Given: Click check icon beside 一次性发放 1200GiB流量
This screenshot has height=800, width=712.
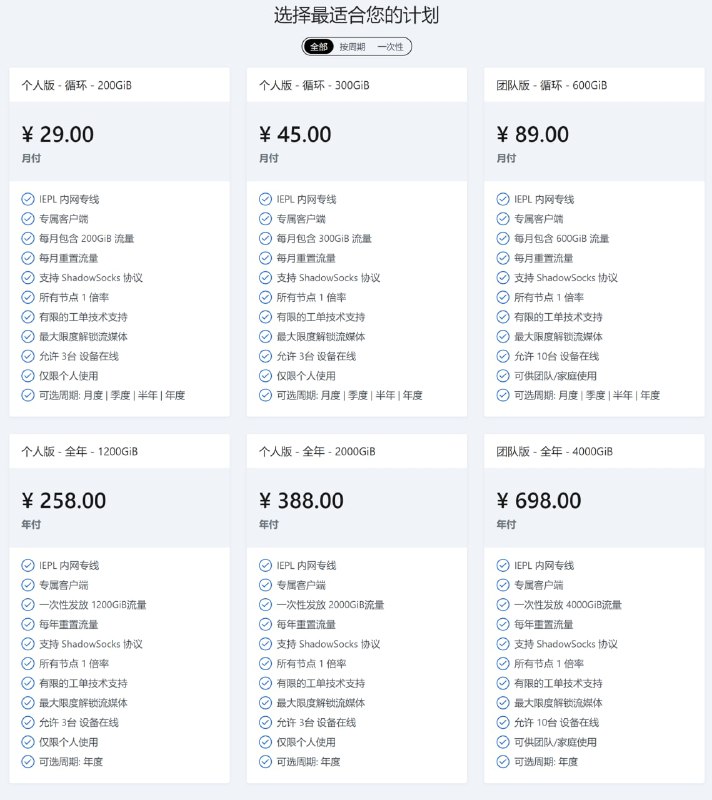Looking at the screenshot, I should click(28, 605).
